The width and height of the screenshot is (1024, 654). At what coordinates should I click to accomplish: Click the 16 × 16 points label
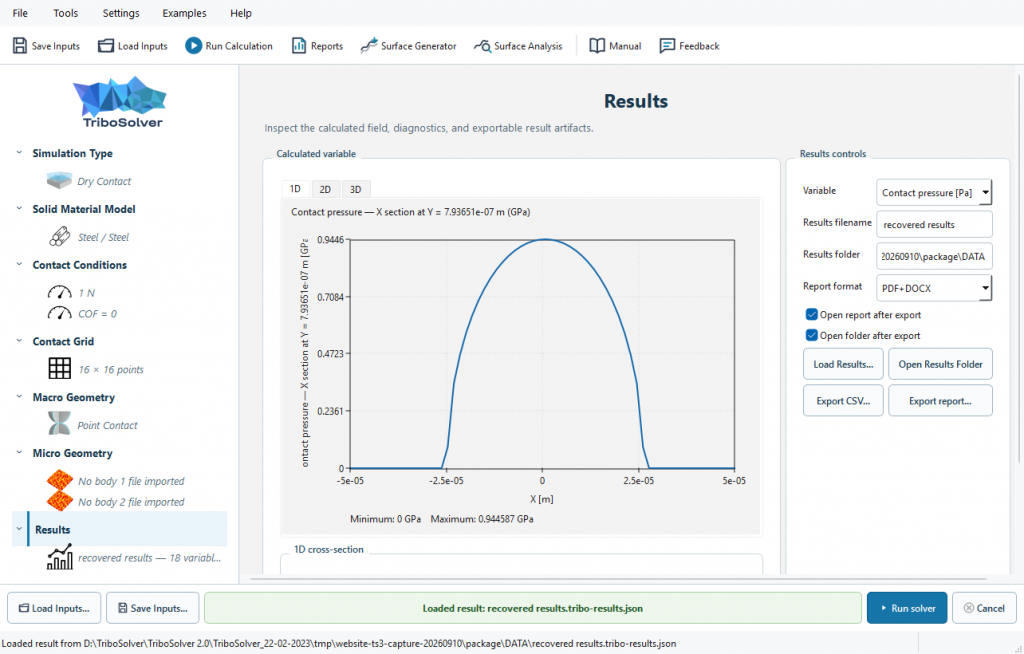point(111,369)
